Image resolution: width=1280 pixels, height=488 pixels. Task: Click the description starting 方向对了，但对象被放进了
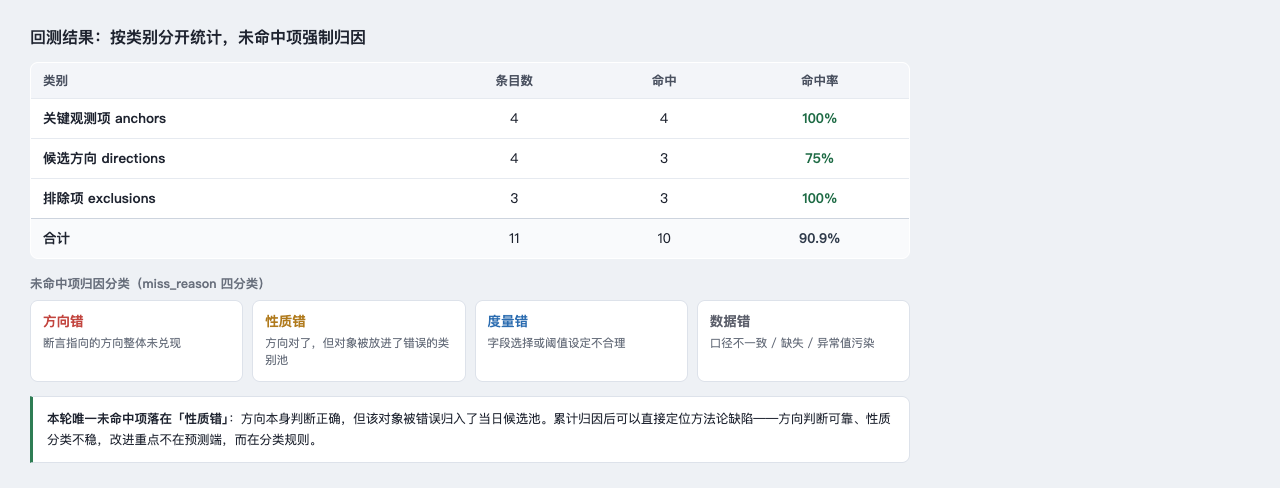355,351
